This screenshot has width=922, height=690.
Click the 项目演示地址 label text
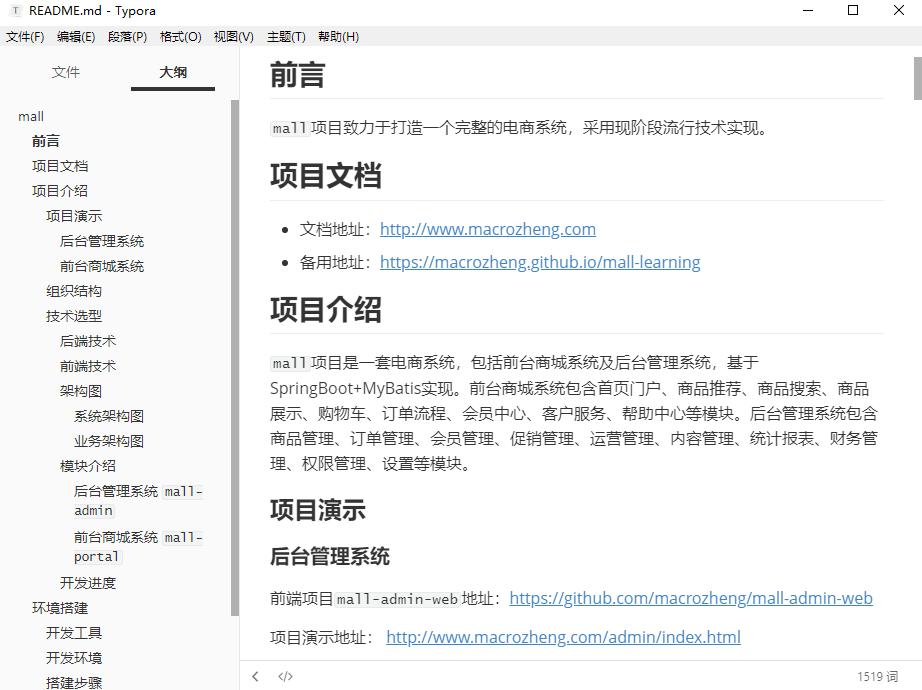(322, 638)
